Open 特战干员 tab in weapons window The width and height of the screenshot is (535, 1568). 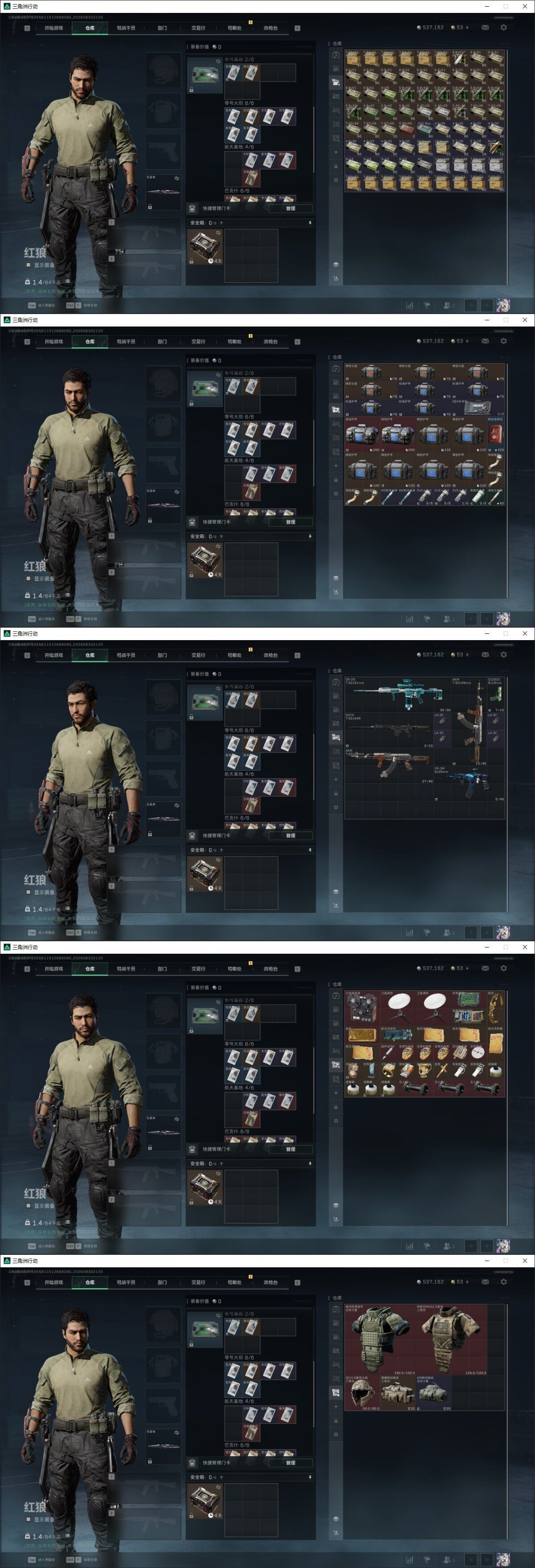pos(126,656)
